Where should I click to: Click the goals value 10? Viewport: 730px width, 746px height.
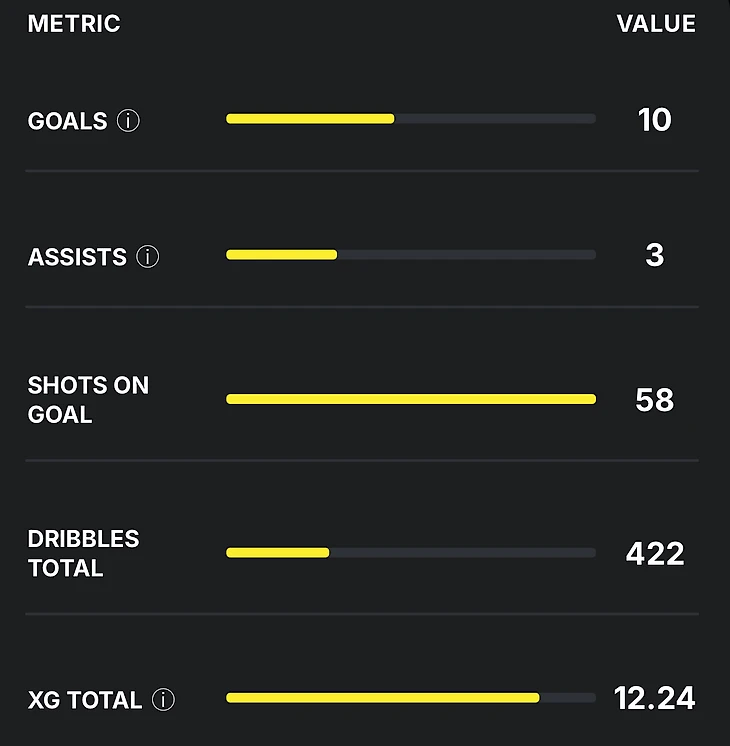tap(654, 120)
